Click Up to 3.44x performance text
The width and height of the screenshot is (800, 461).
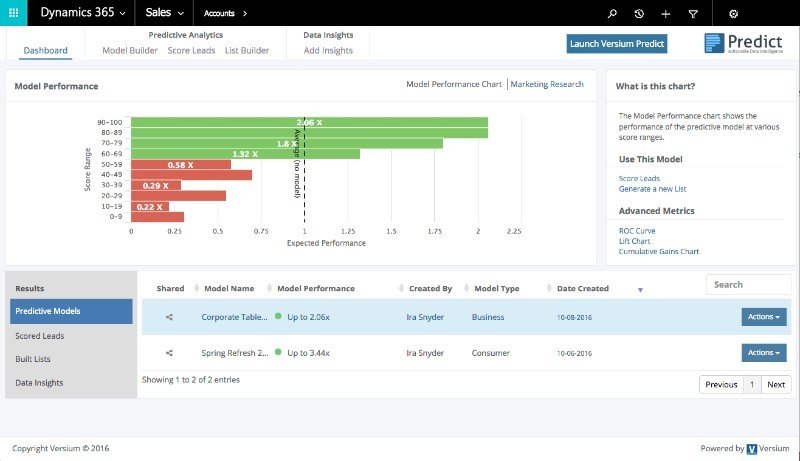pyautogui.click(x=308, y=353)
